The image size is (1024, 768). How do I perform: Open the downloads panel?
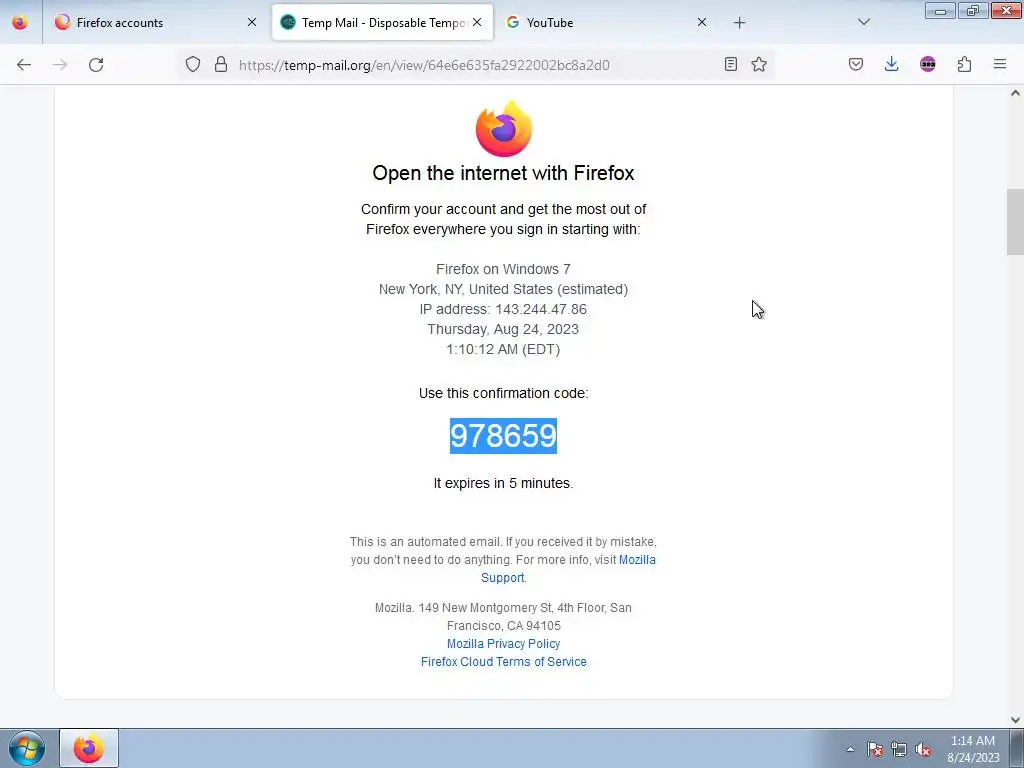click(891, 64)
